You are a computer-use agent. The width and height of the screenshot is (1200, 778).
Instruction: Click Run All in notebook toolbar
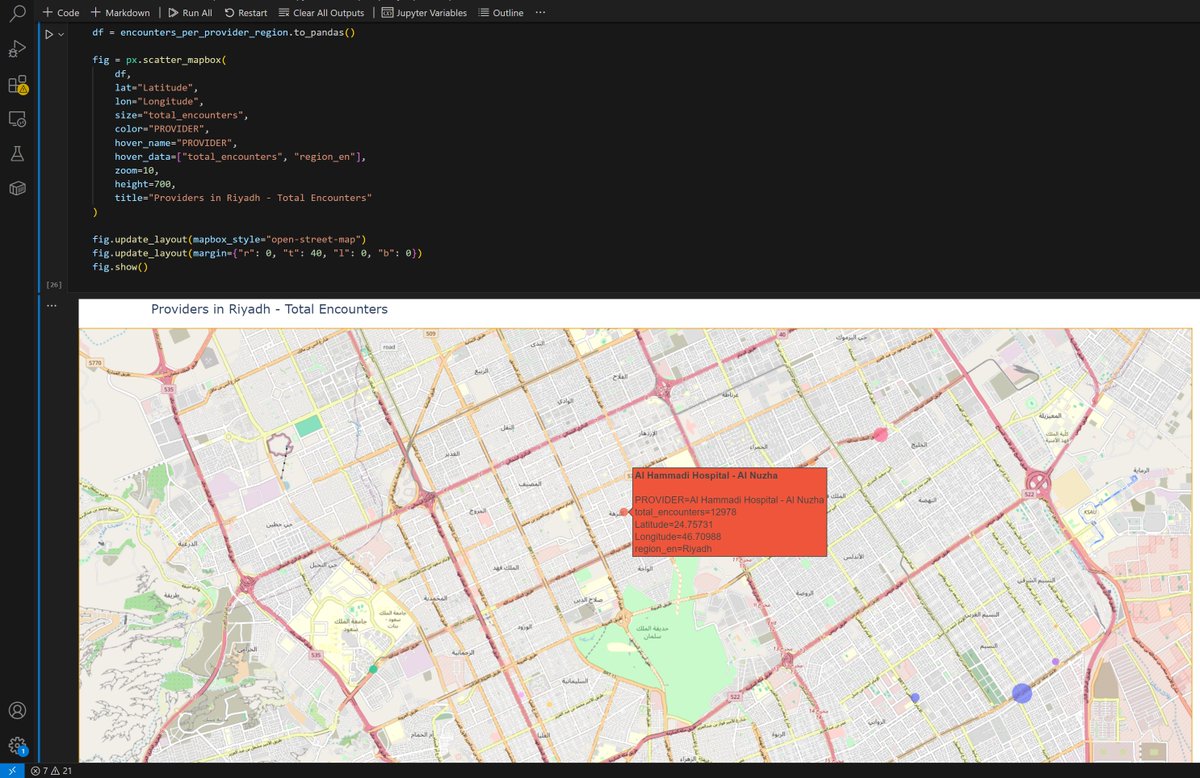[190, 13]
